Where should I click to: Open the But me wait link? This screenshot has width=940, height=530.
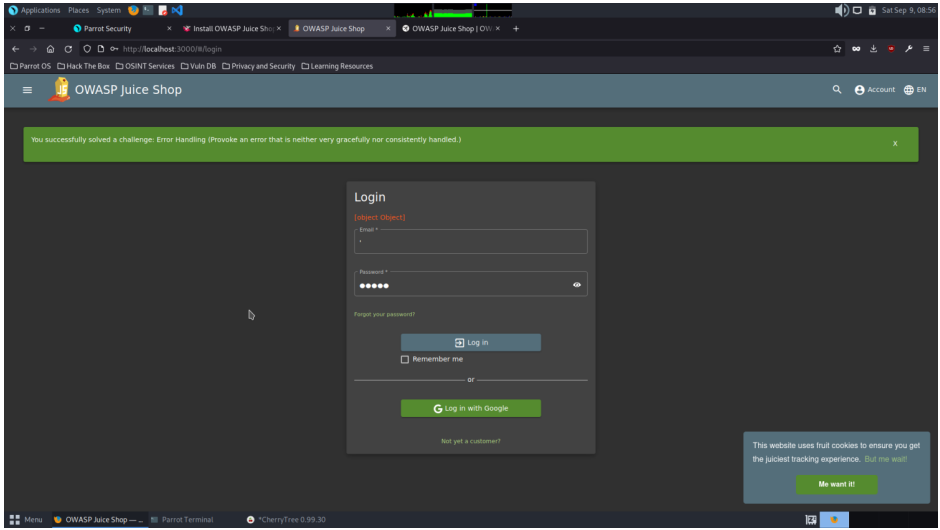tap(885, 459)
